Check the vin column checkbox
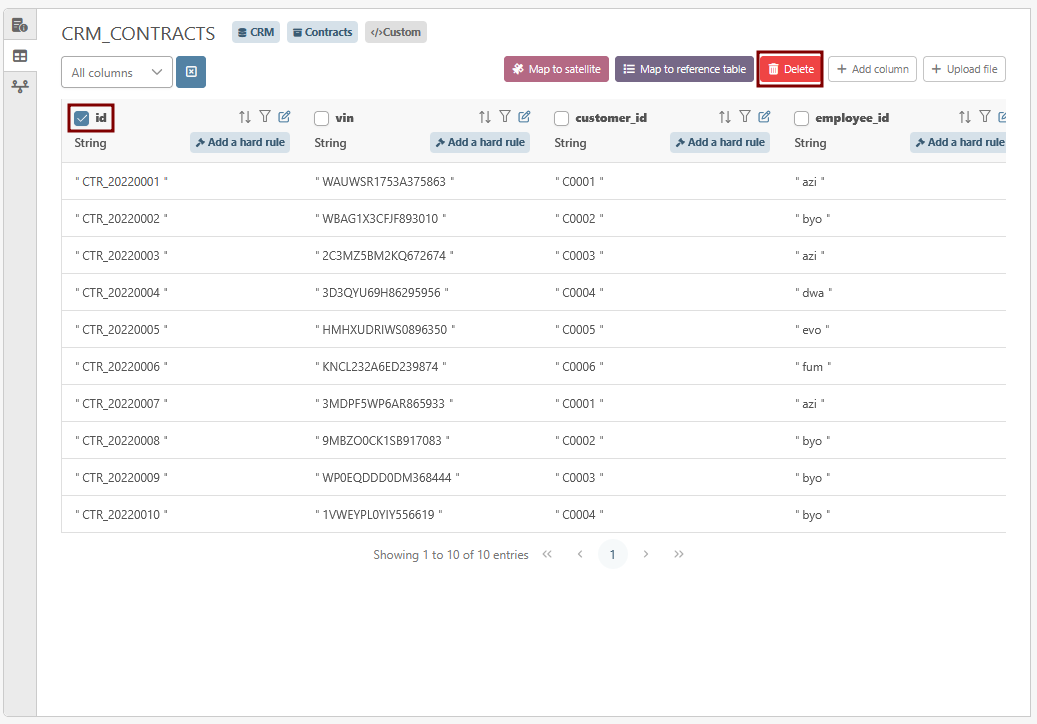The image size is (1037, 724). [322, 118]
